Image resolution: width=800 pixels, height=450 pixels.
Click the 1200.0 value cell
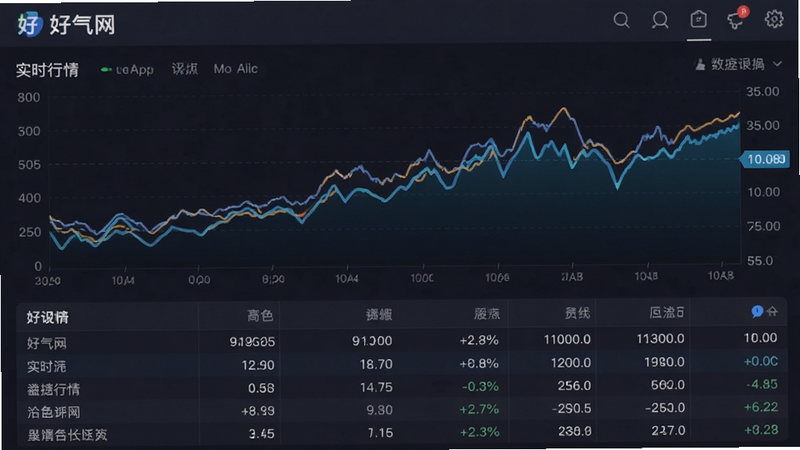[x=571, y=363]
